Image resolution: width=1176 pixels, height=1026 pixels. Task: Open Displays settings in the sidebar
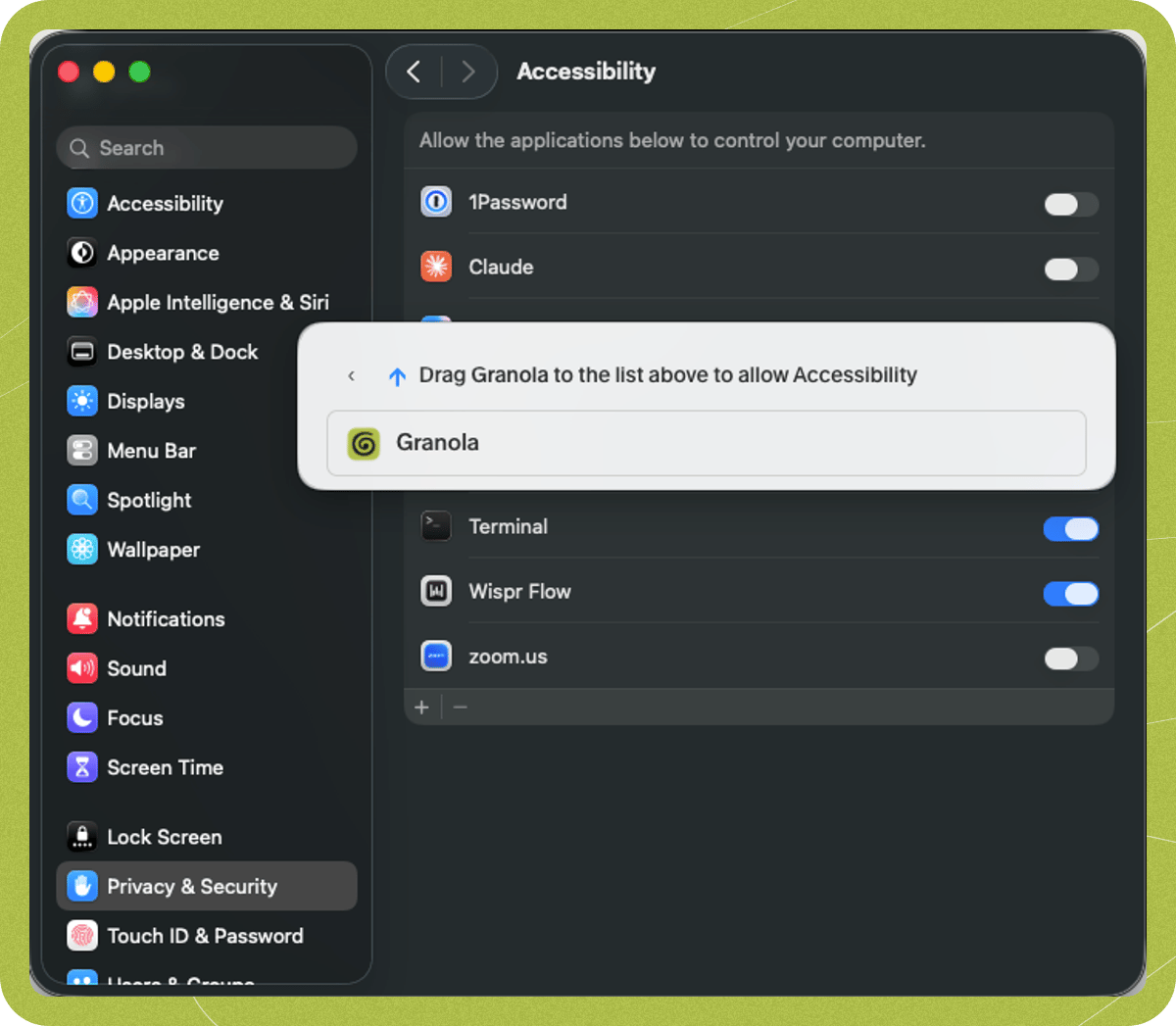[x=207, y=401]
